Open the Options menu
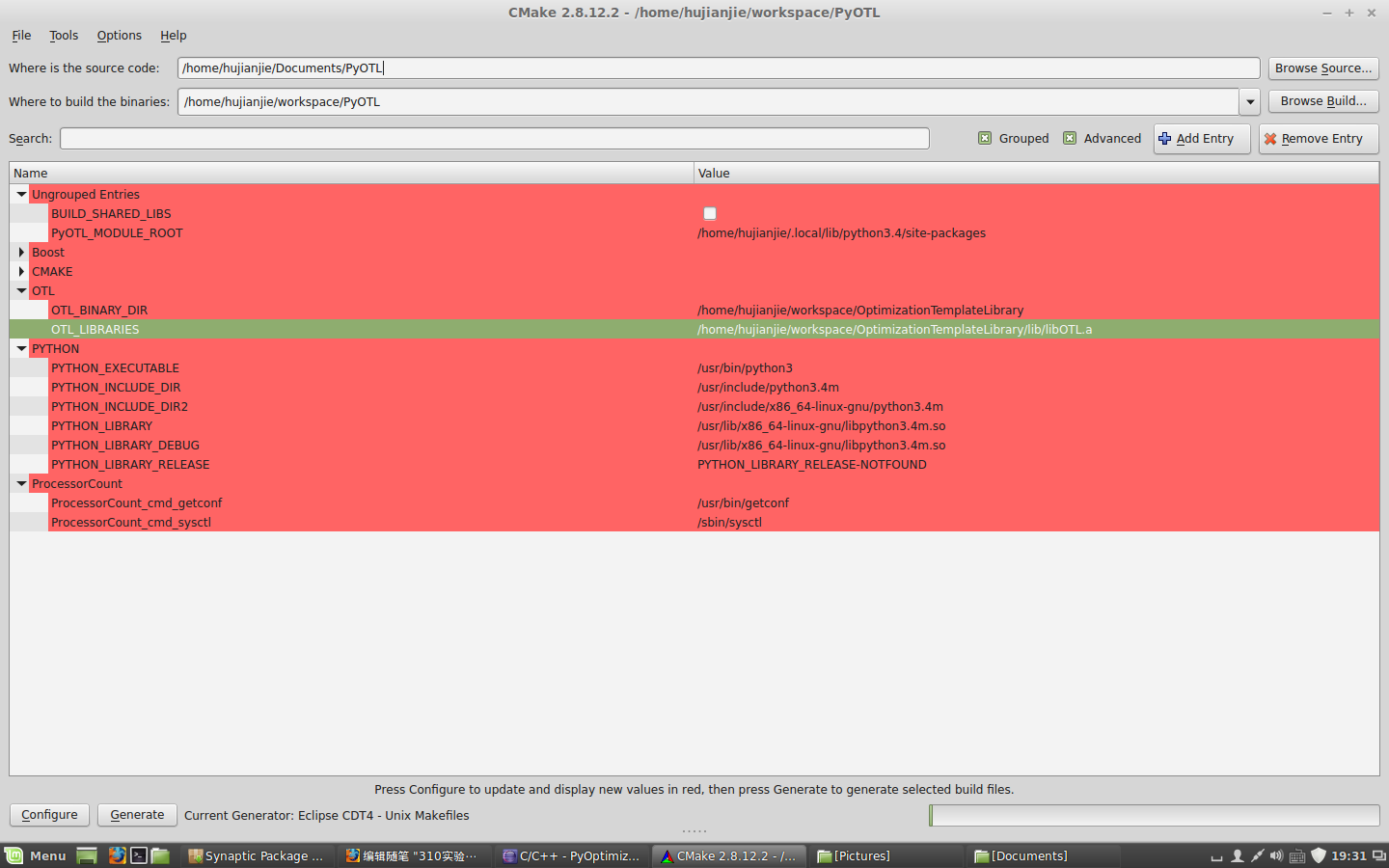 coord(119,35)
